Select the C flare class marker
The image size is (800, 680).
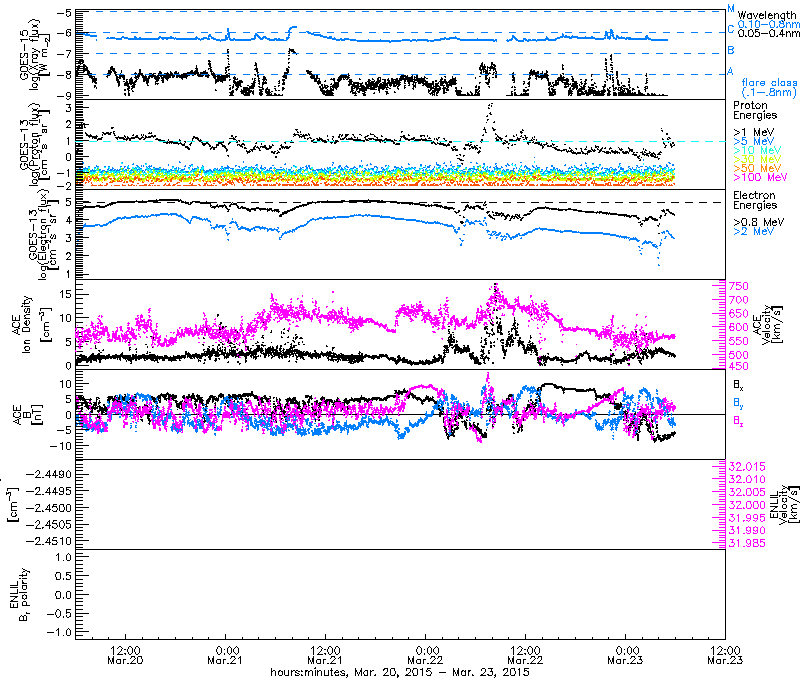(731, 29)
